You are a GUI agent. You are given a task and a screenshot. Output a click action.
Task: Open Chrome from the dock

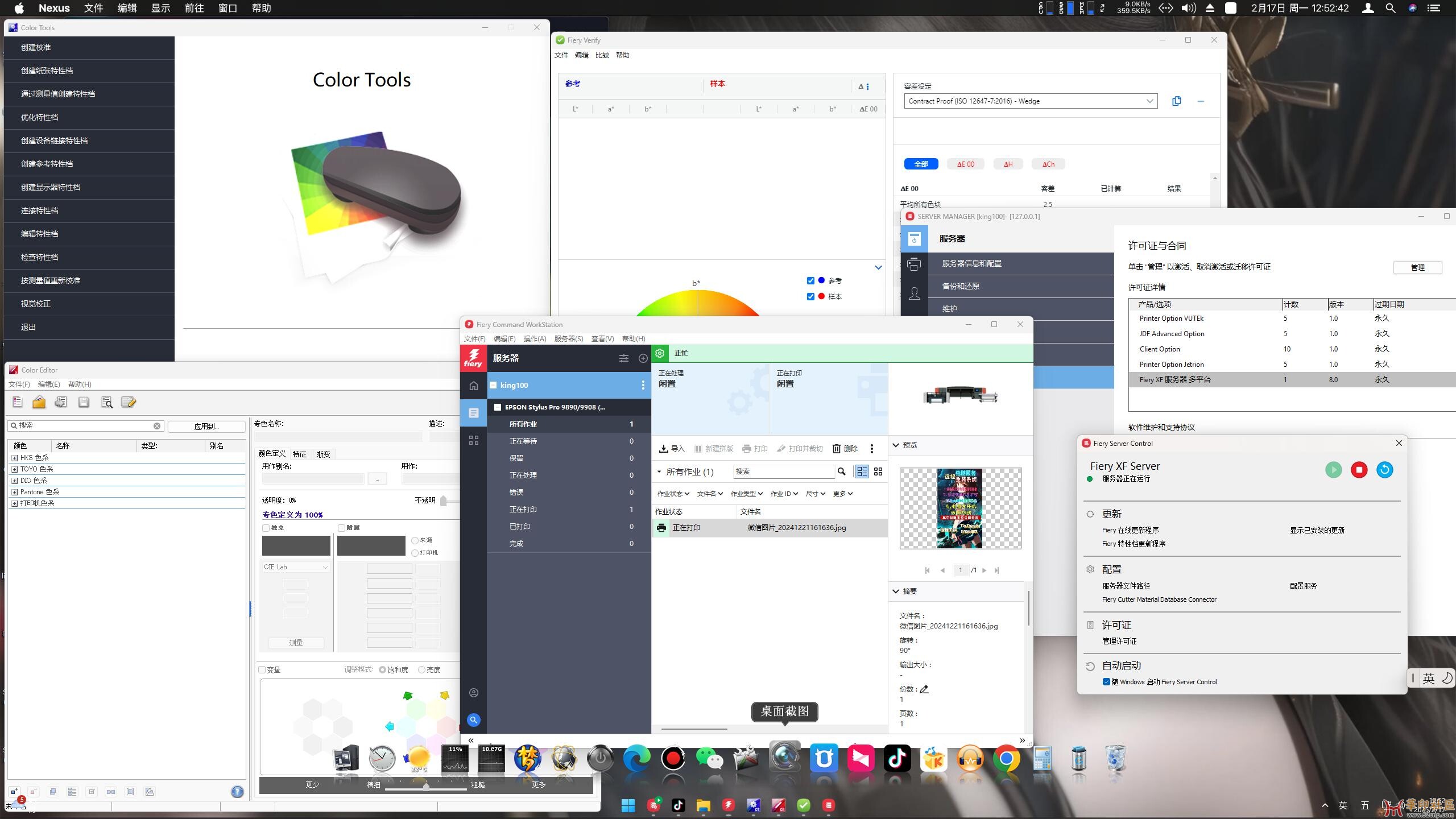(x=1006, y=759)
